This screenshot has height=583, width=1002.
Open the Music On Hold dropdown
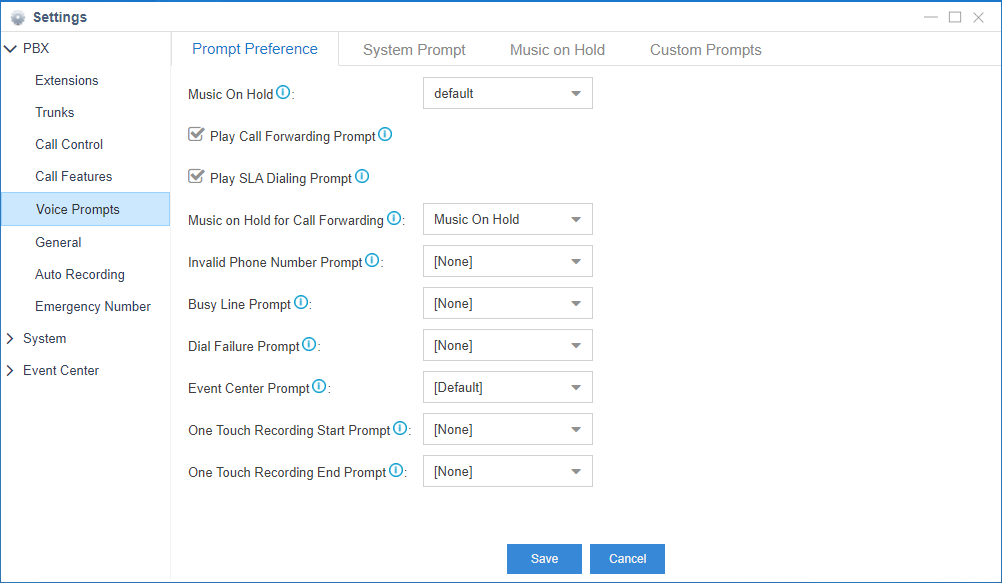[507, 92]
